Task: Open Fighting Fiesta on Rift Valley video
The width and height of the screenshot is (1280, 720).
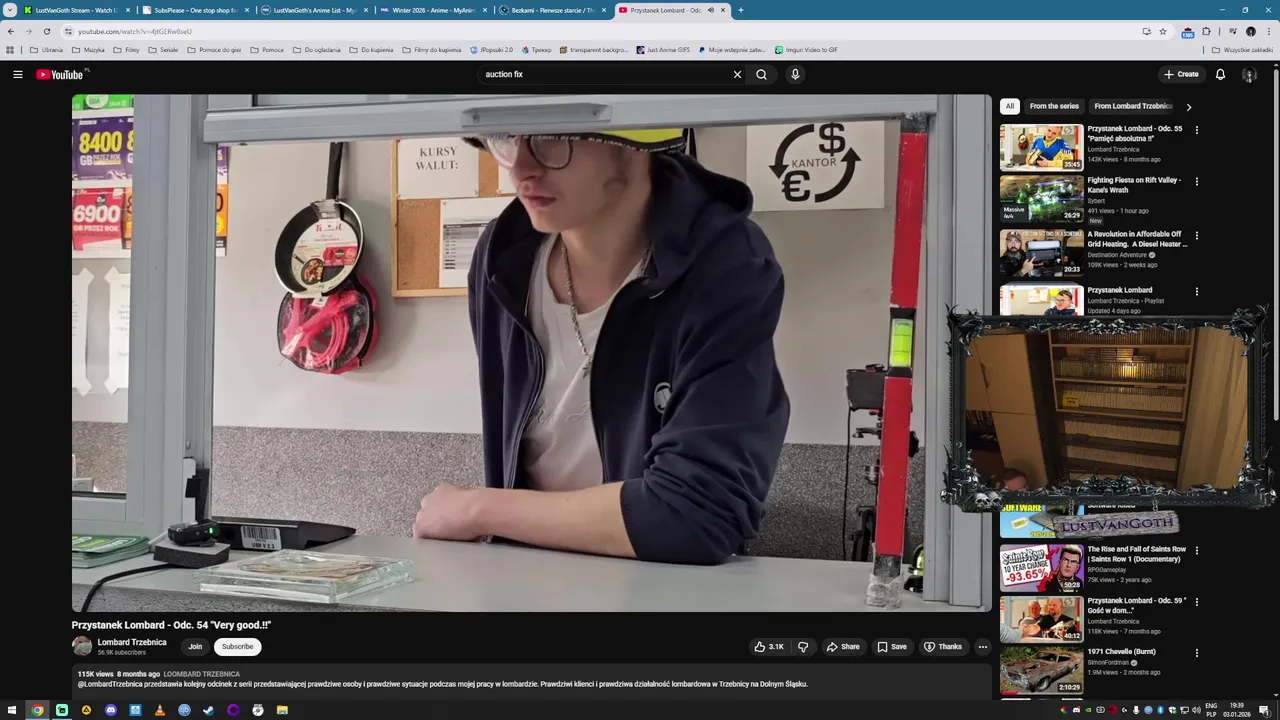Action: point(1041,199)
